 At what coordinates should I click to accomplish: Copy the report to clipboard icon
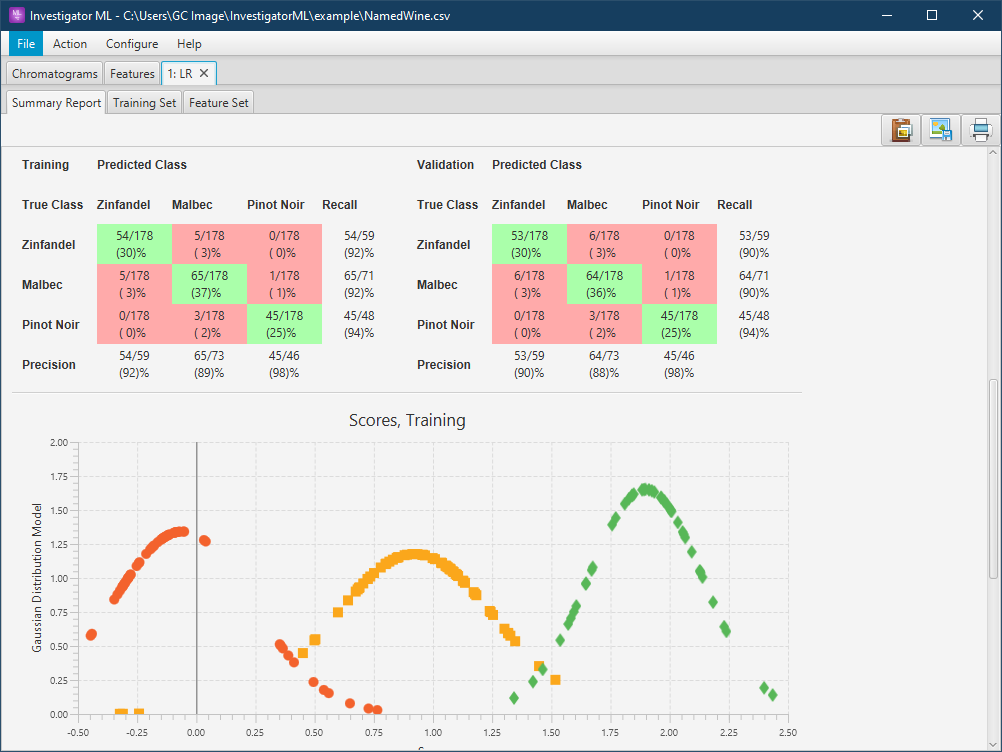pos(900,130)
